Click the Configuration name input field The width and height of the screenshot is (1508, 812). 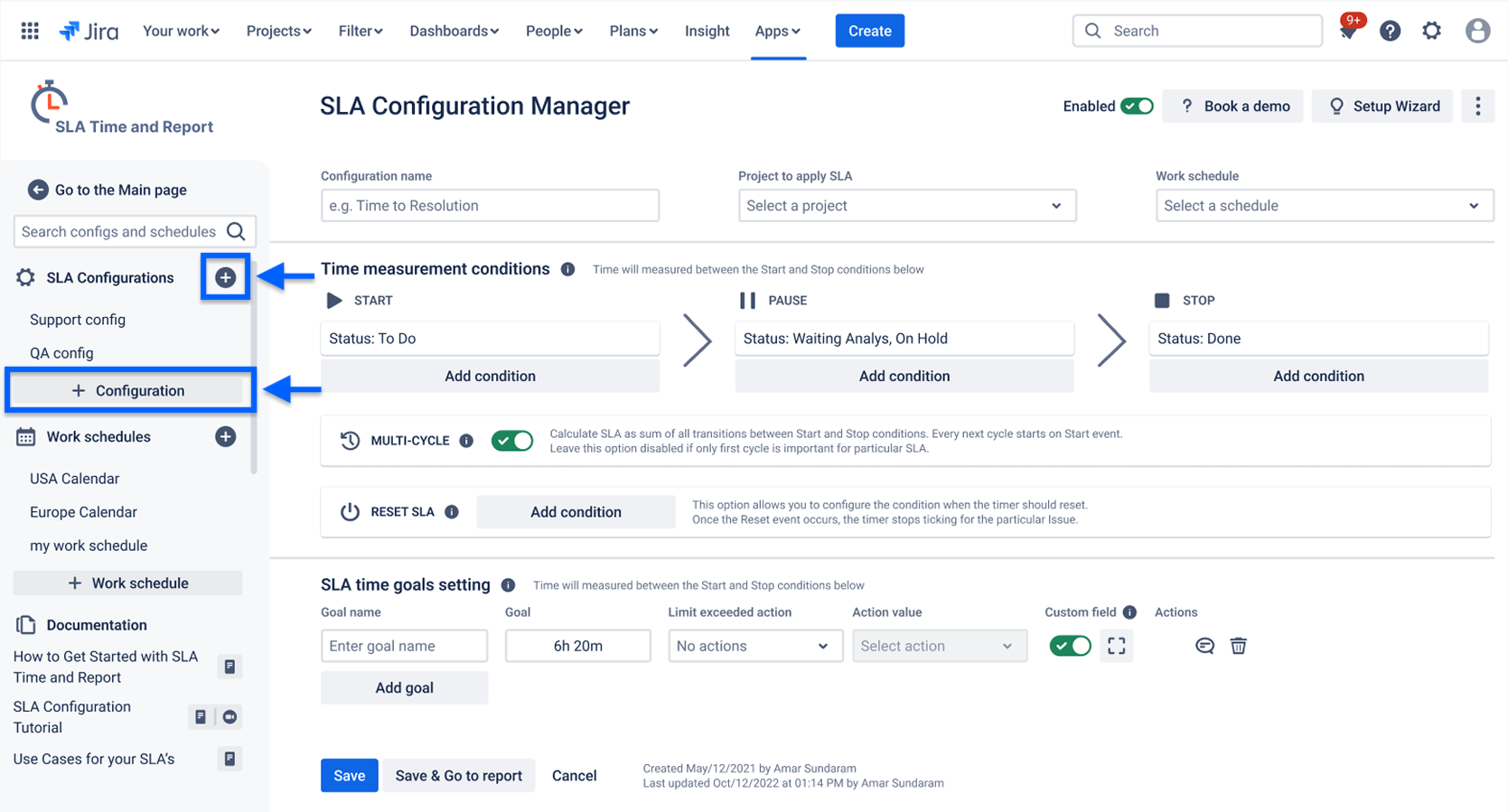pos(490,206)
